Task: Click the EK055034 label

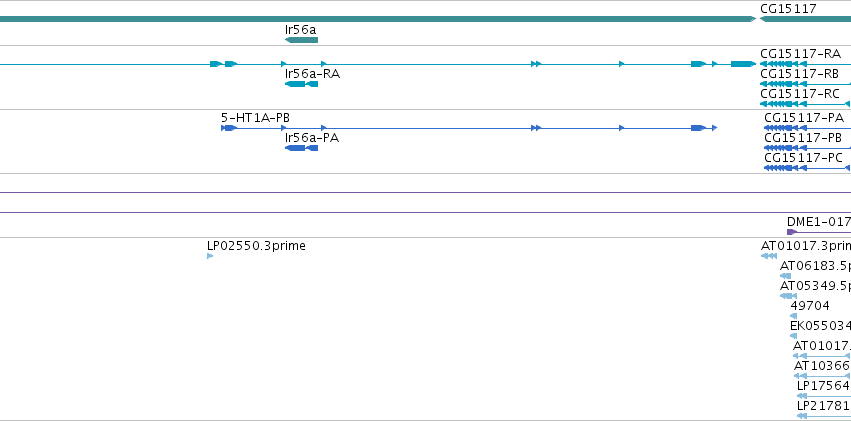Action: pos(820,326)
